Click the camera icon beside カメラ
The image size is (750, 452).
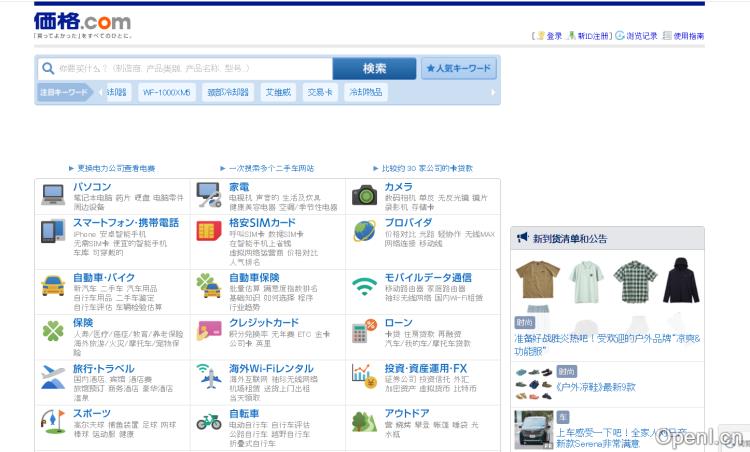tap(364, 195)
